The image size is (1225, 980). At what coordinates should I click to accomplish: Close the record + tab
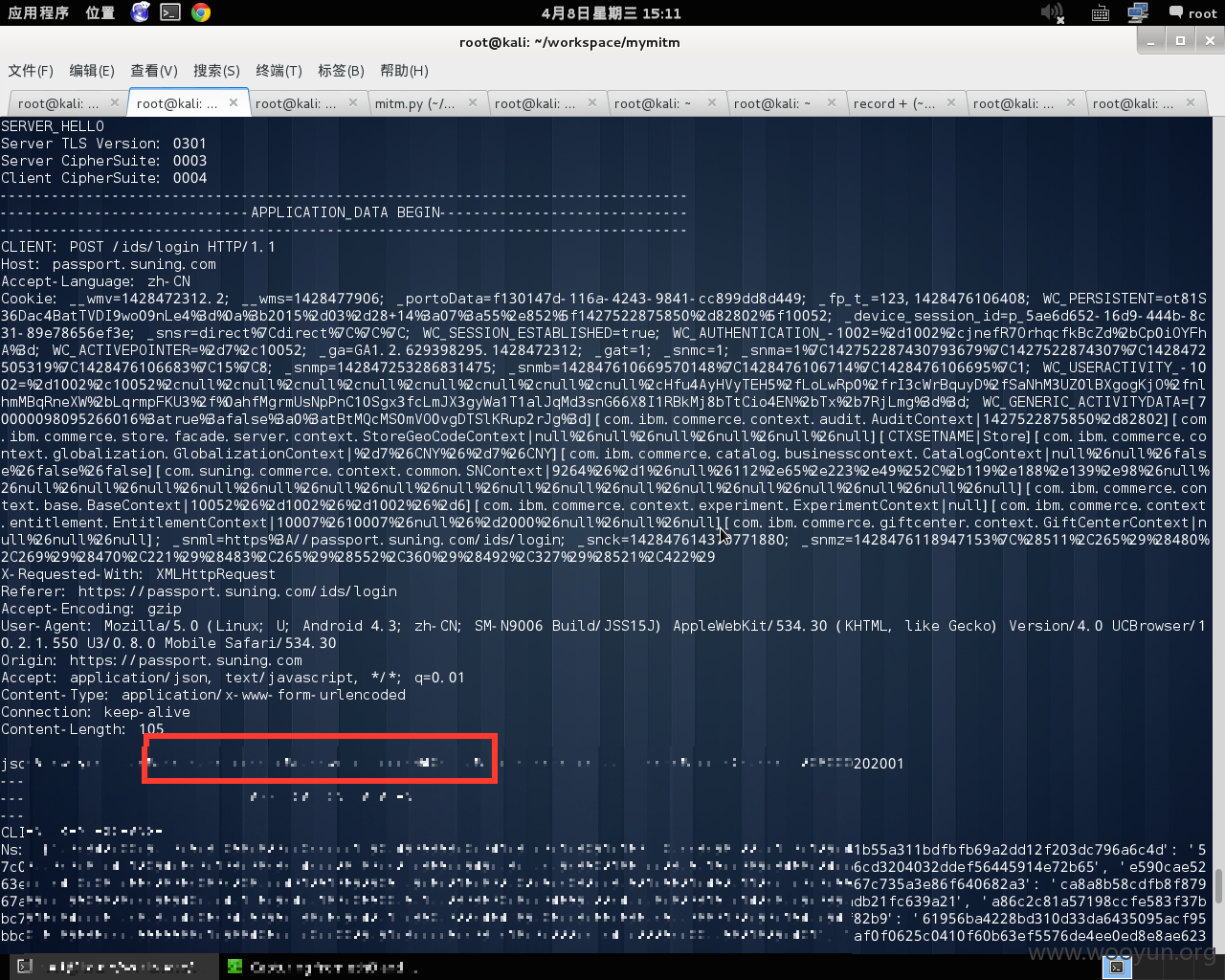click(951, 102)
